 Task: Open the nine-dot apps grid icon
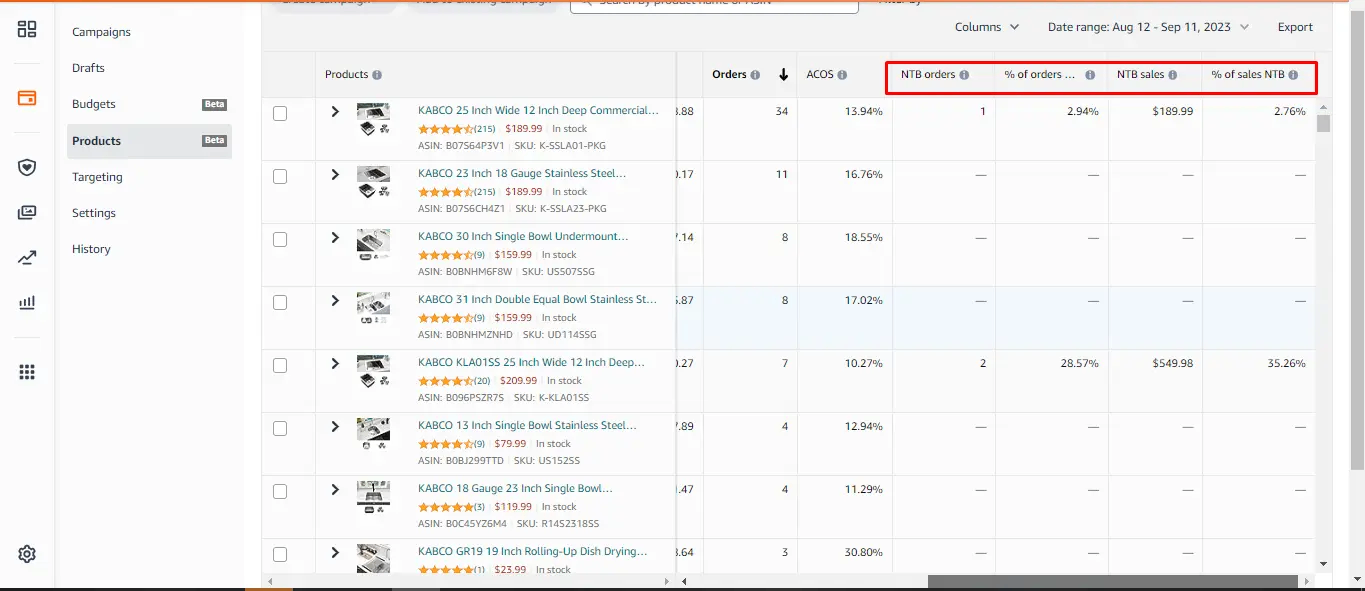pyautogui.click(x=27, y=372)
